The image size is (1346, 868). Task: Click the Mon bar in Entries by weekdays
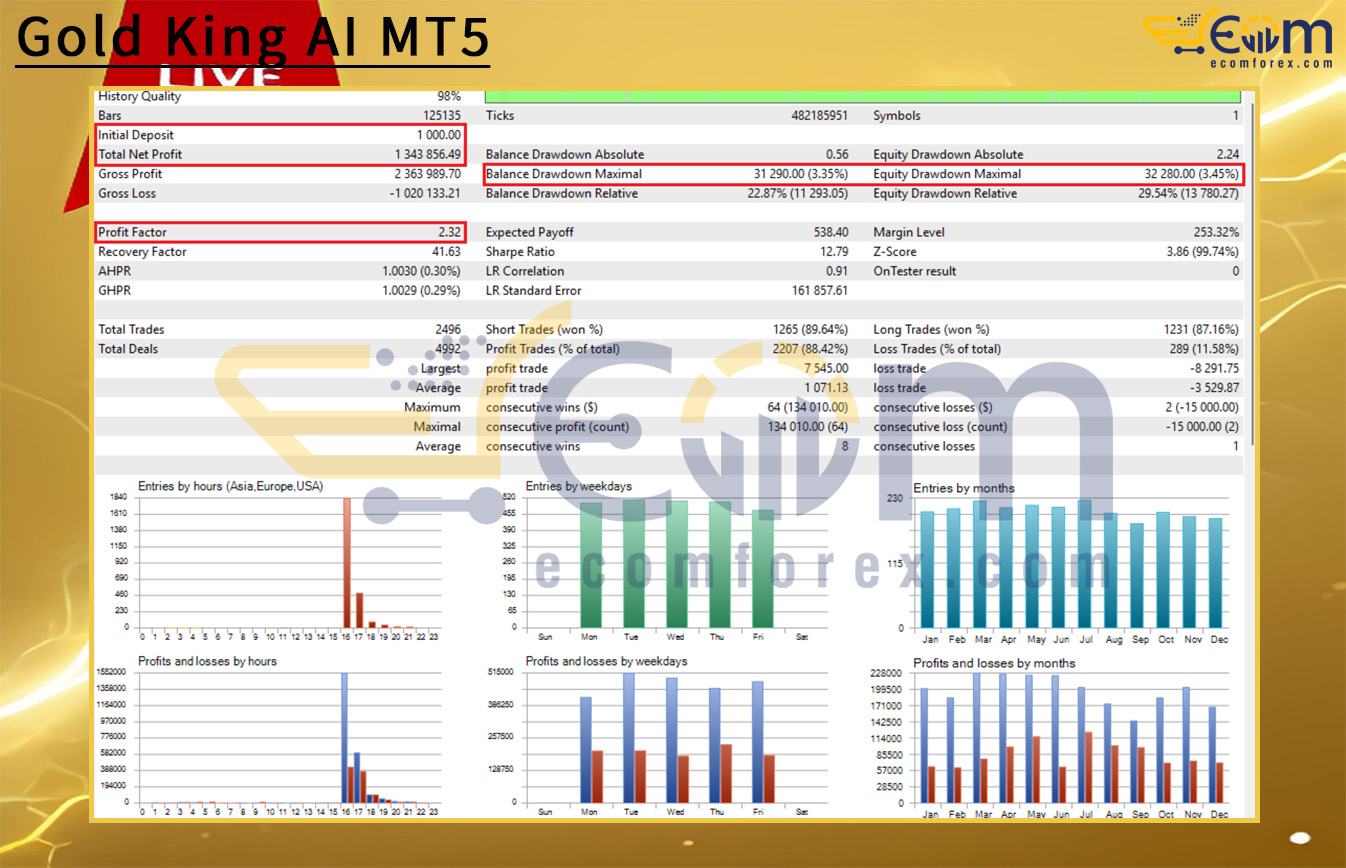click(x=591, y=565)
